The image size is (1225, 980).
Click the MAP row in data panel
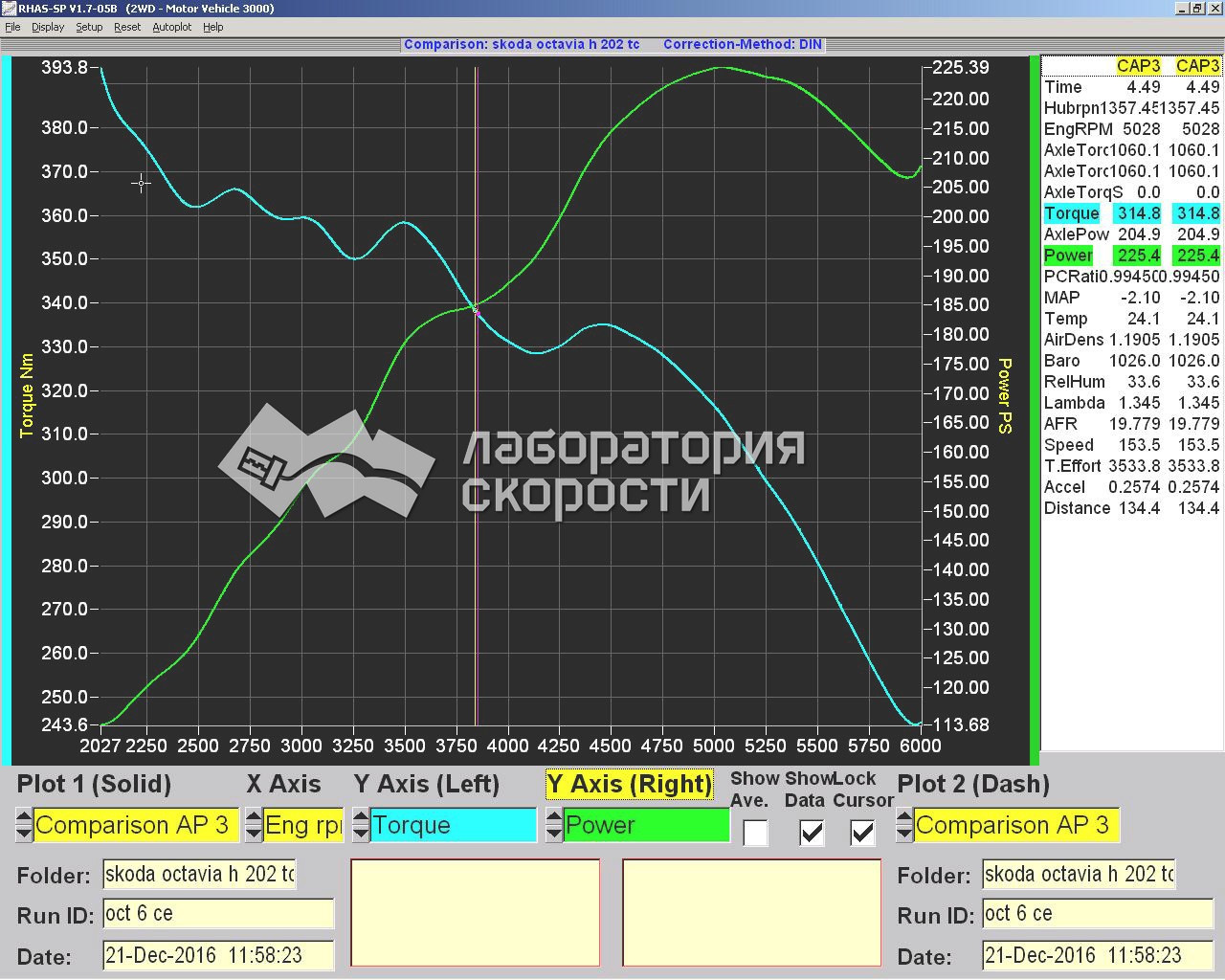pyautogui.click(x=1131, y=298)
